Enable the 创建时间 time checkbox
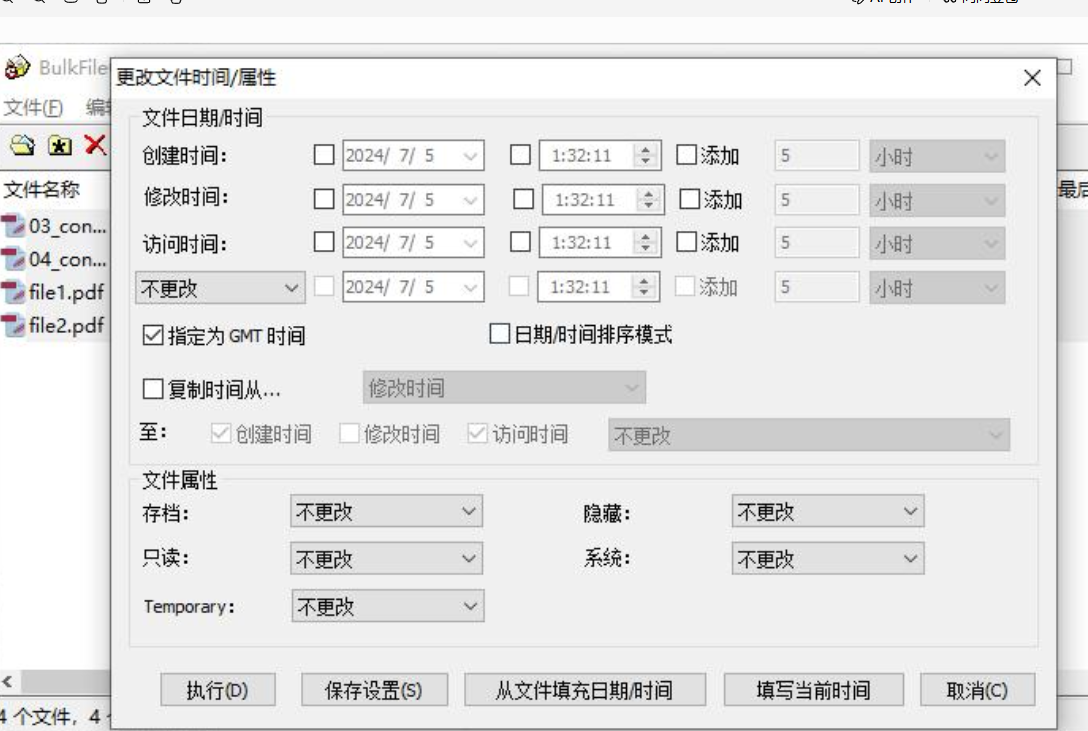This screenshot has height=731, width=1088. pyautogui.click(x=520, y=155)
